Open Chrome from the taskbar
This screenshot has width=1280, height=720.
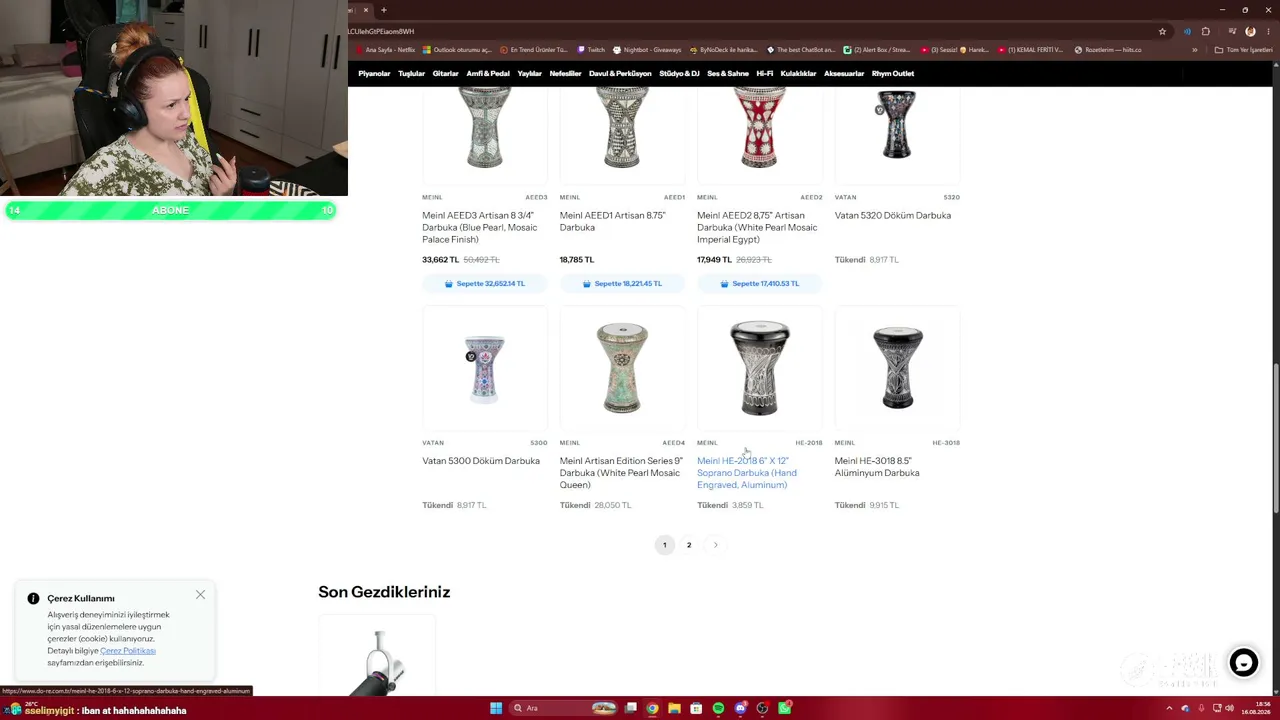[652, 708]
